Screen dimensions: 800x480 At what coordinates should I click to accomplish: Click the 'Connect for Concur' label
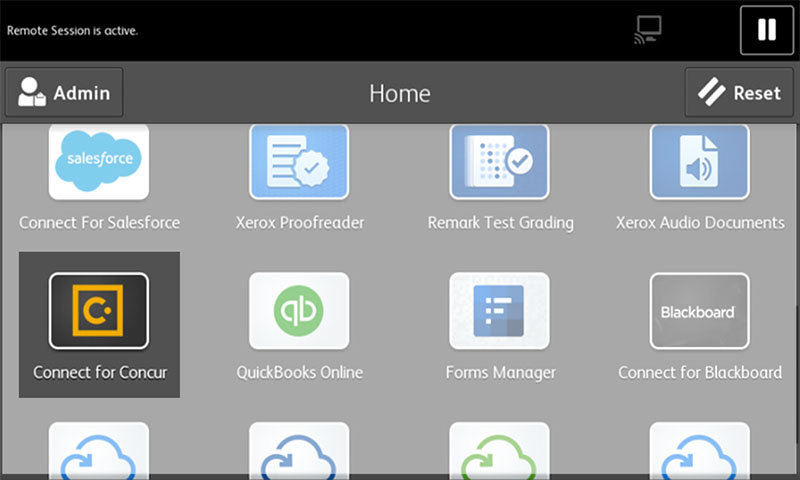(100, 372)
